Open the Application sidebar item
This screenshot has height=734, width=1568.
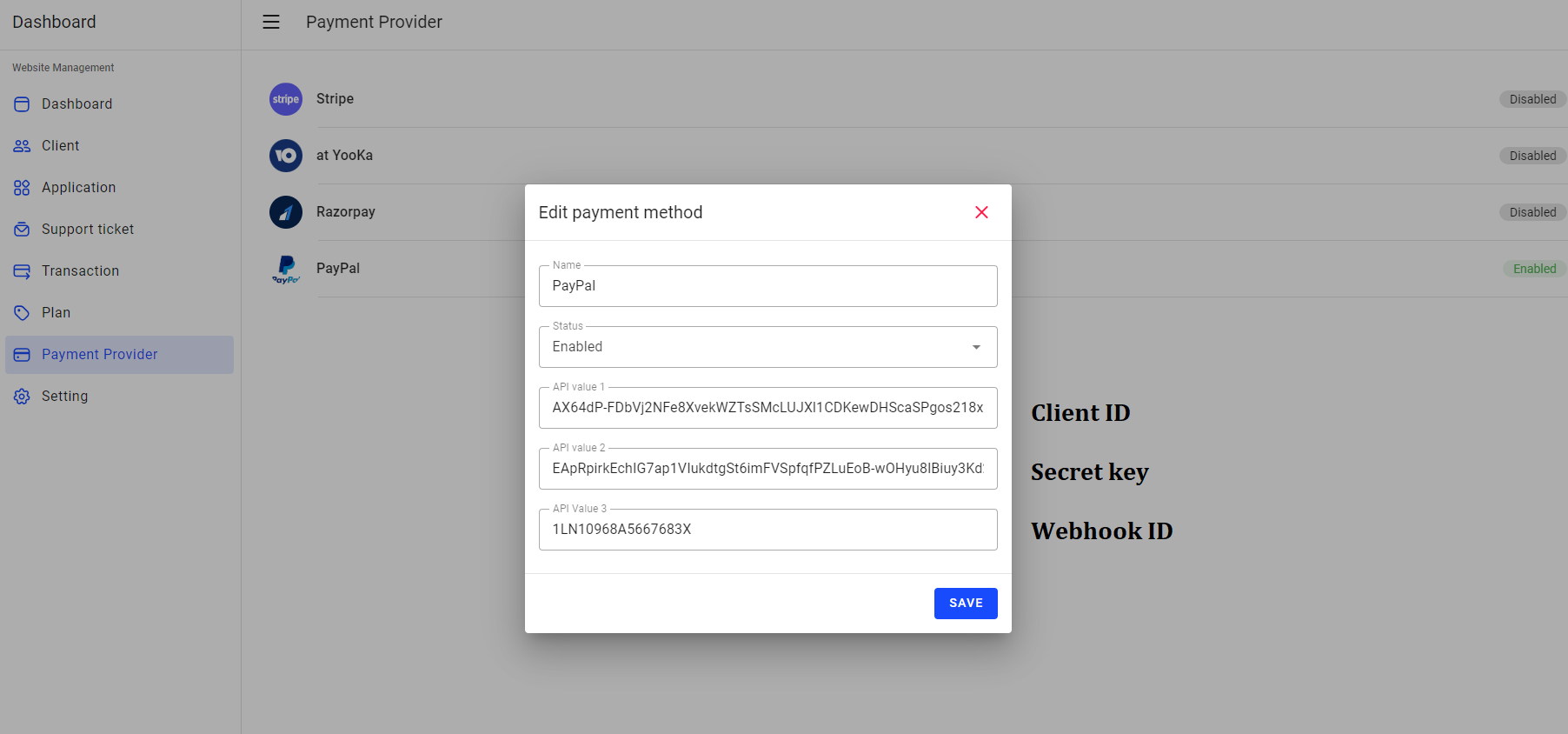(x=78, y=188)
